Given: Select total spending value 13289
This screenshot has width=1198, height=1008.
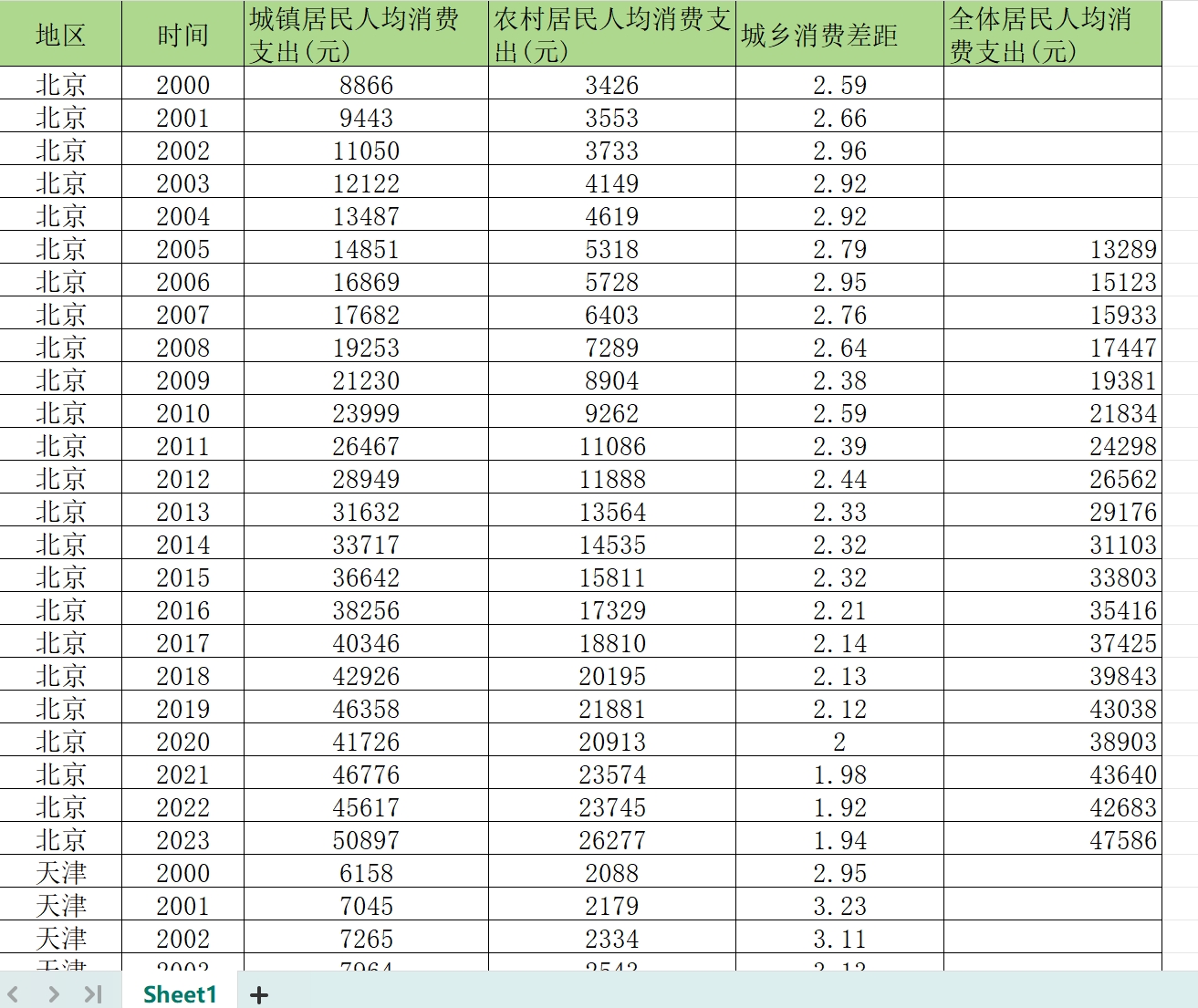Looking at the screenshot, I should click(1053, 248).
